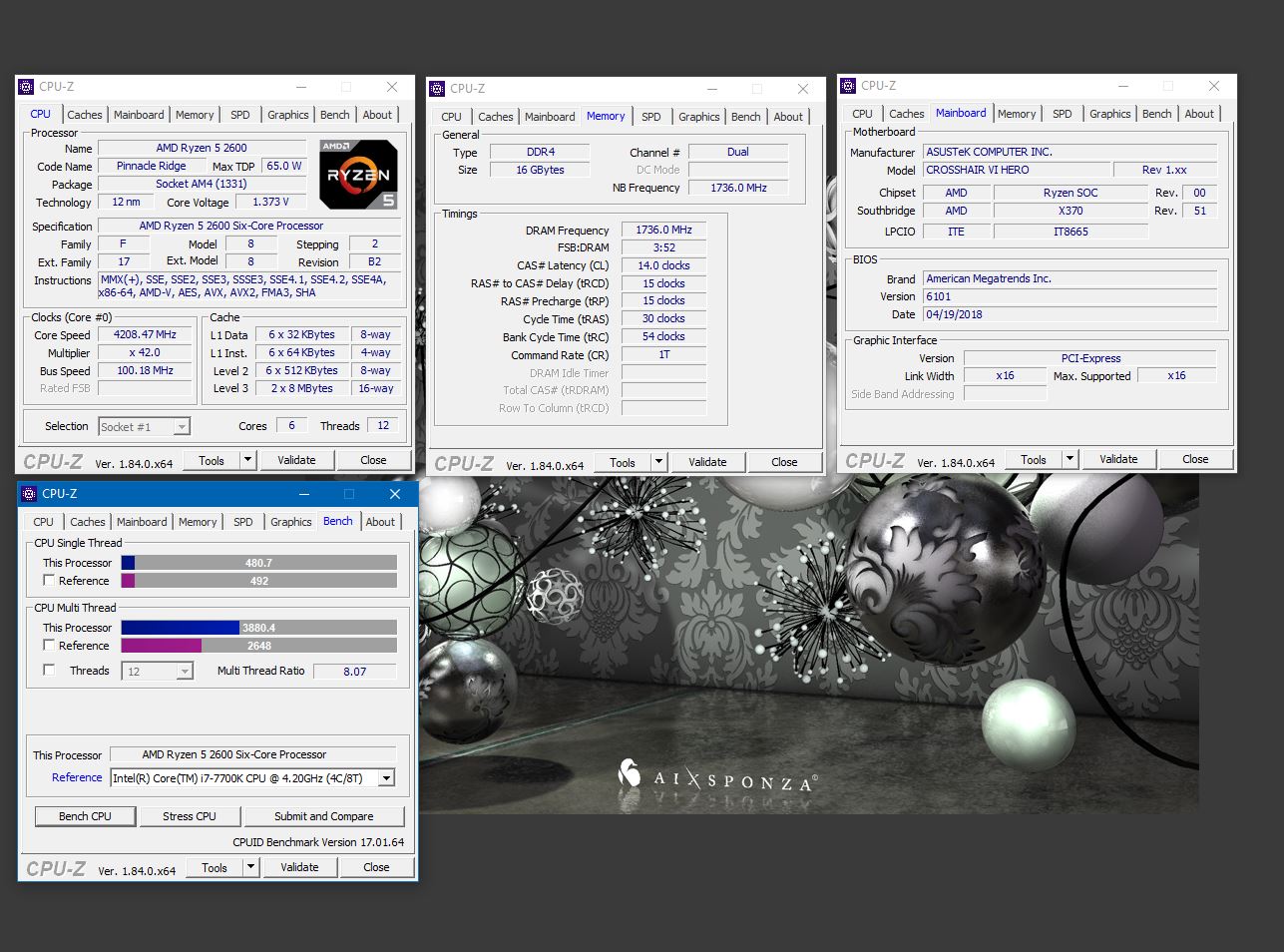Click Tools button in Bench window
The height and width of the screenshot is (952, 1284).
pos(214,868)
